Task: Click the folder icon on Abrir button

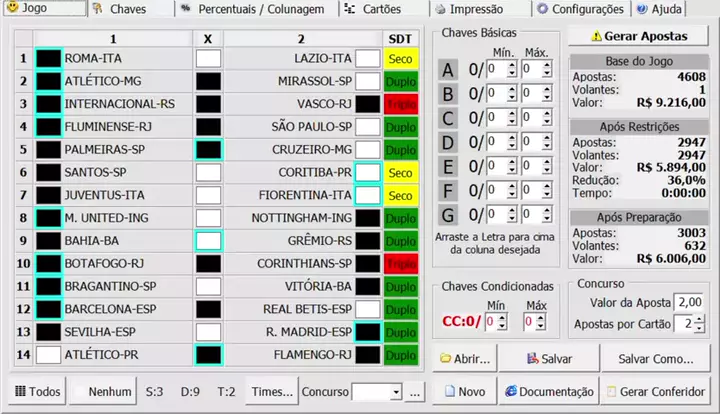Action: pyautogui.click(x=445, y=358)
